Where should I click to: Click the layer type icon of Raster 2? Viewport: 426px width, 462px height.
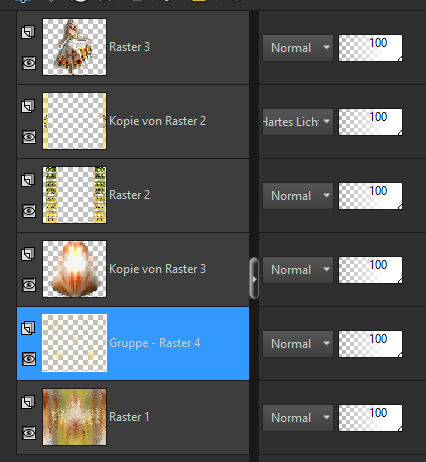click(x=28, y=180)
